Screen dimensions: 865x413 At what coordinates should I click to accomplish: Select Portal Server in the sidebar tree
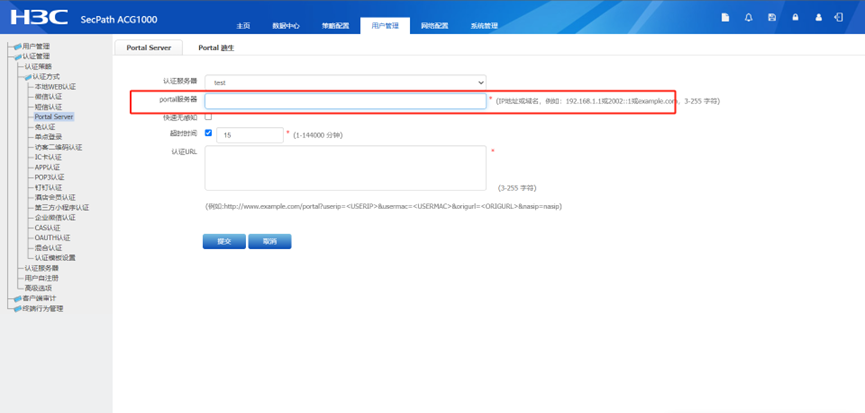tap(54, 117)
